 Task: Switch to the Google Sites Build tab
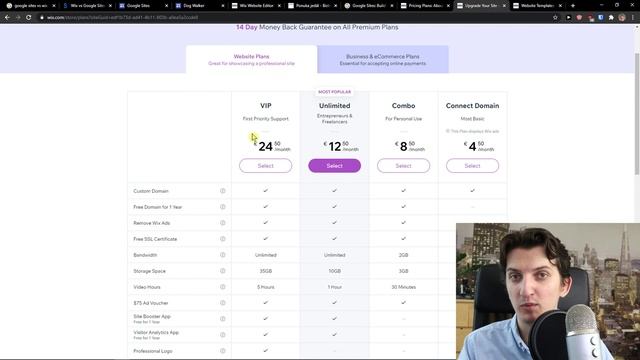369,6
